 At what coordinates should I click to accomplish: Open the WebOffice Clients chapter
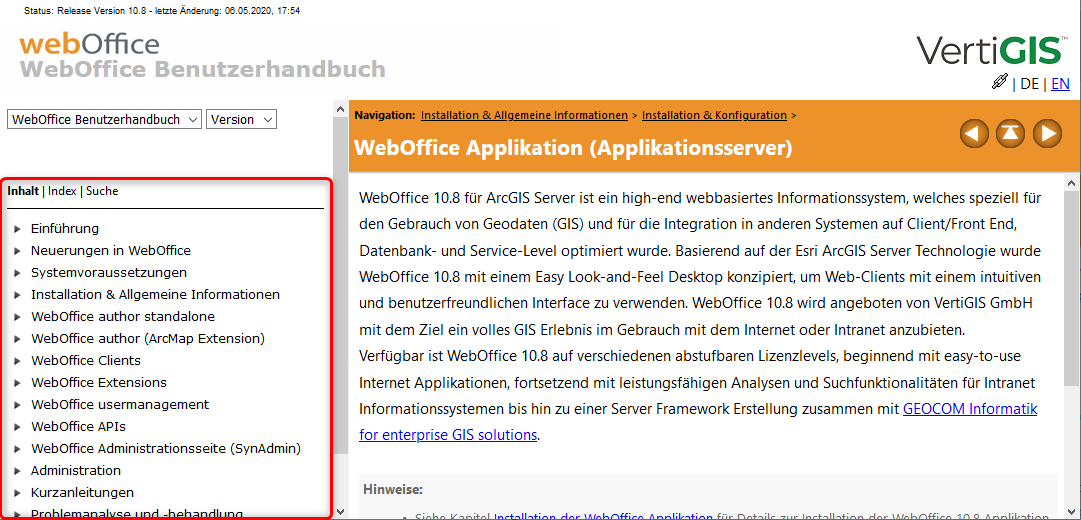click(x=85, y=361)
